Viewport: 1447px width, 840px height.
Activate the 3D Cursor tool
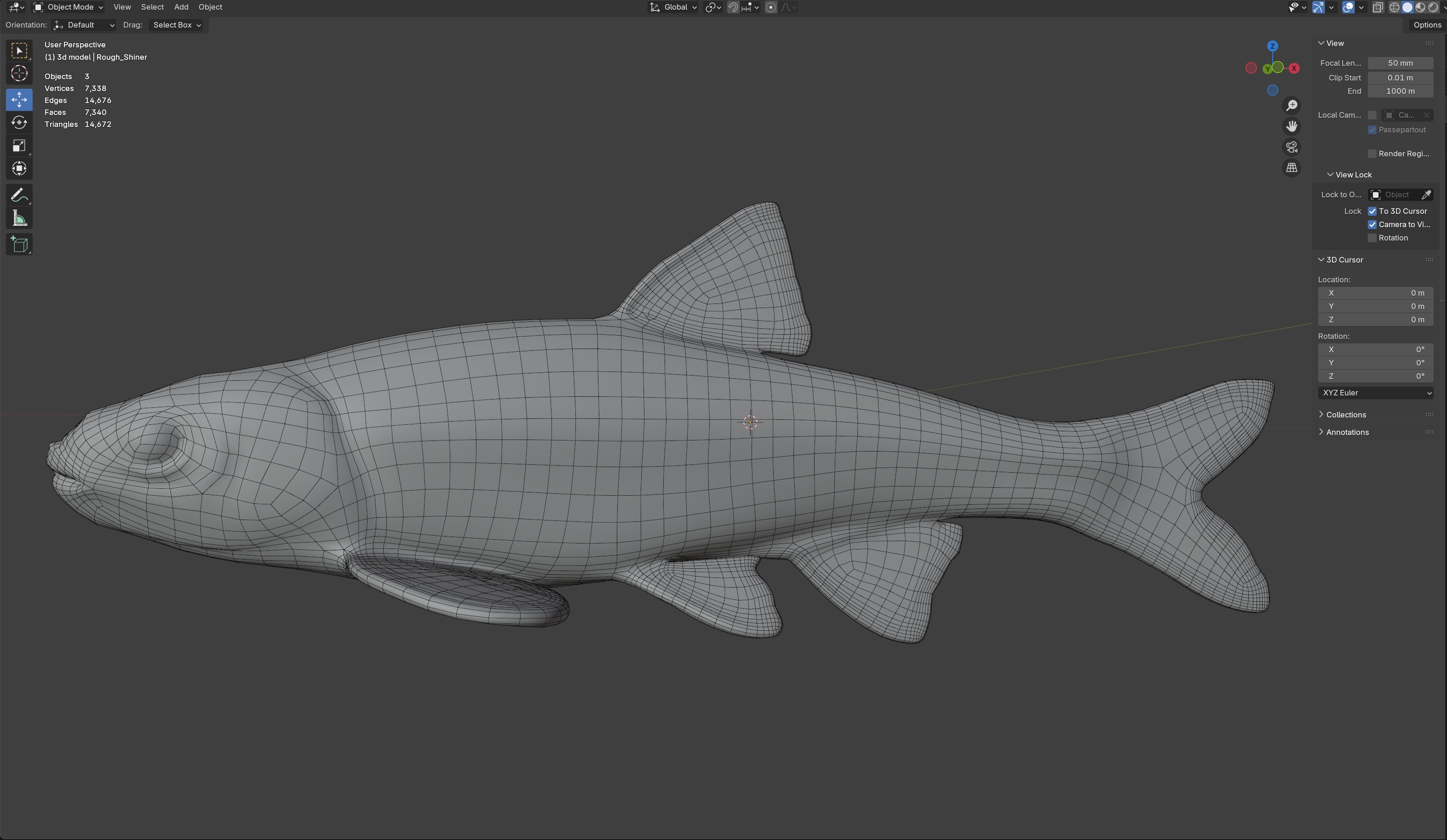pyautogui.click(x=19, y=74)
